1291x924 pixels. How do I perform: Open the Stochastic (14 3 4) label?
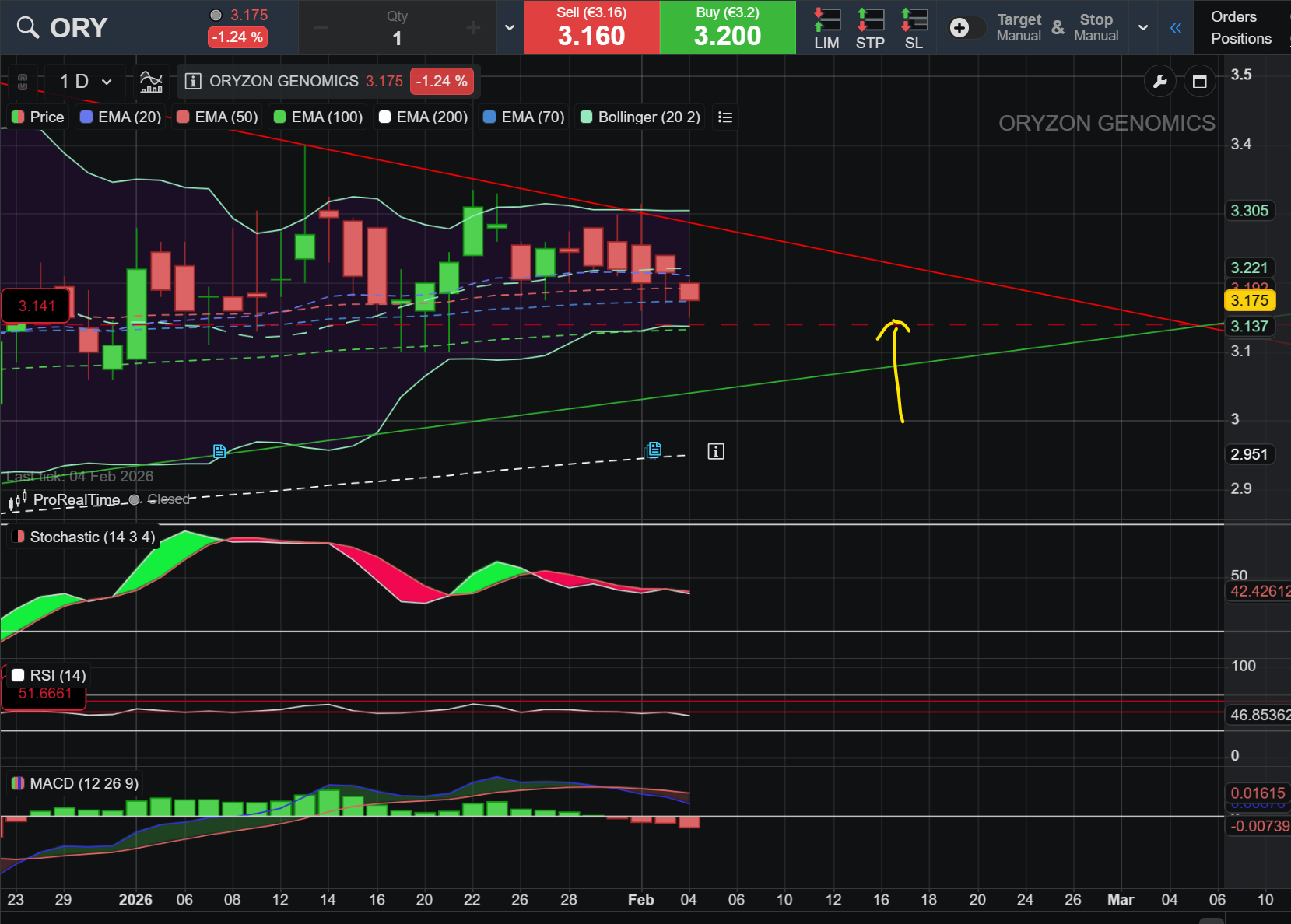(x=92, y=537)
